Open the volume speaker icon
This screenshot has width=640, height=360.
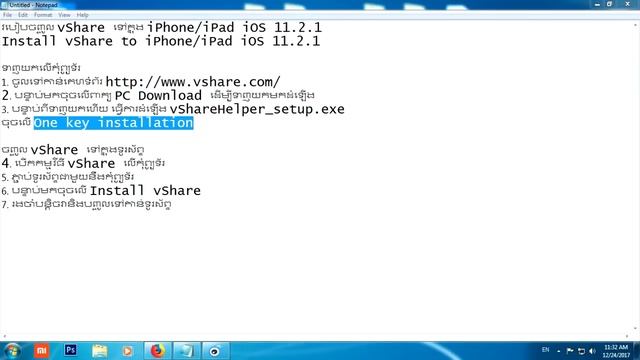click(x=593, y=351)
